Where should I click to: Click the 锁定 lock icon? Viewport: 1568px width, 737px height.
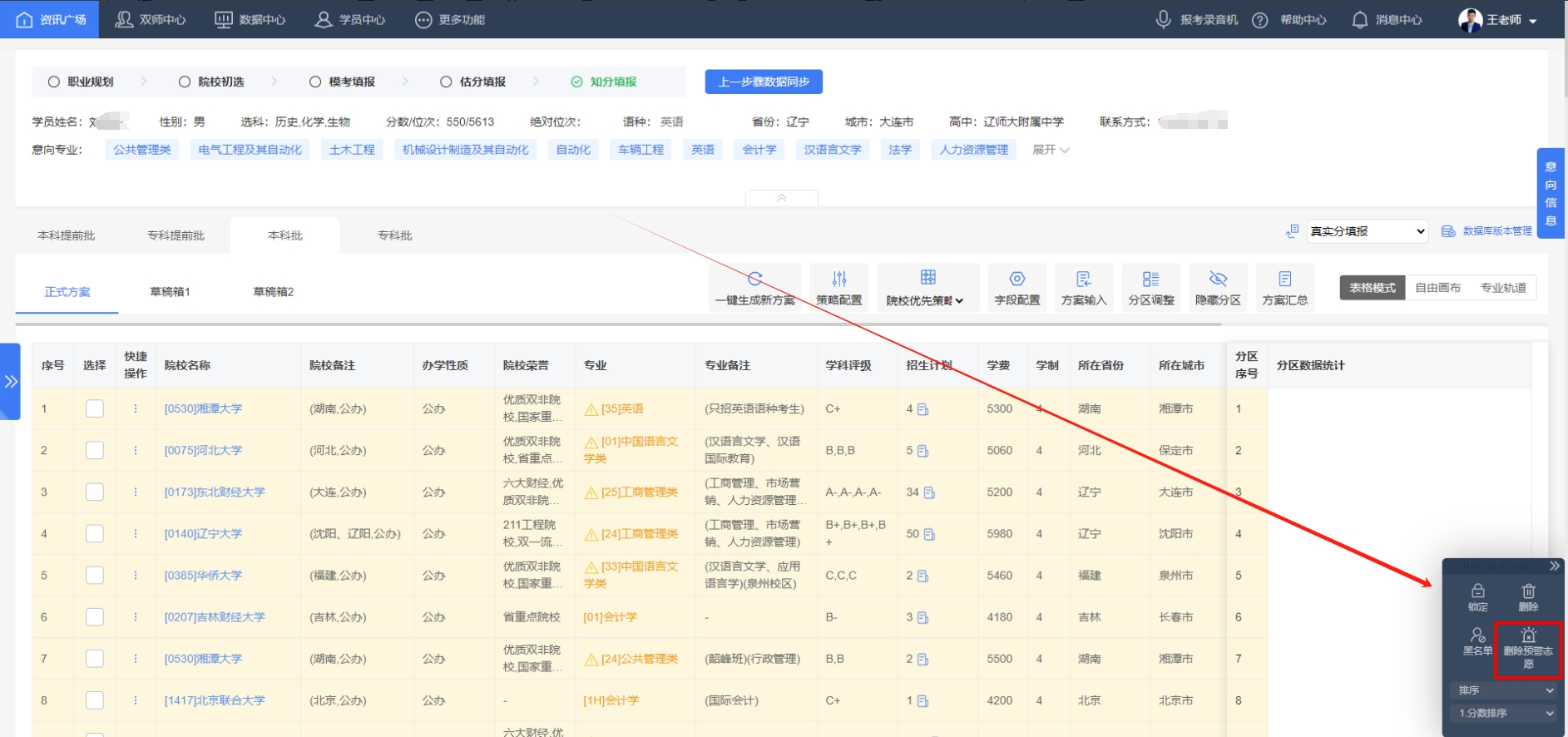pyautogui.click(x=1477, y=591)
